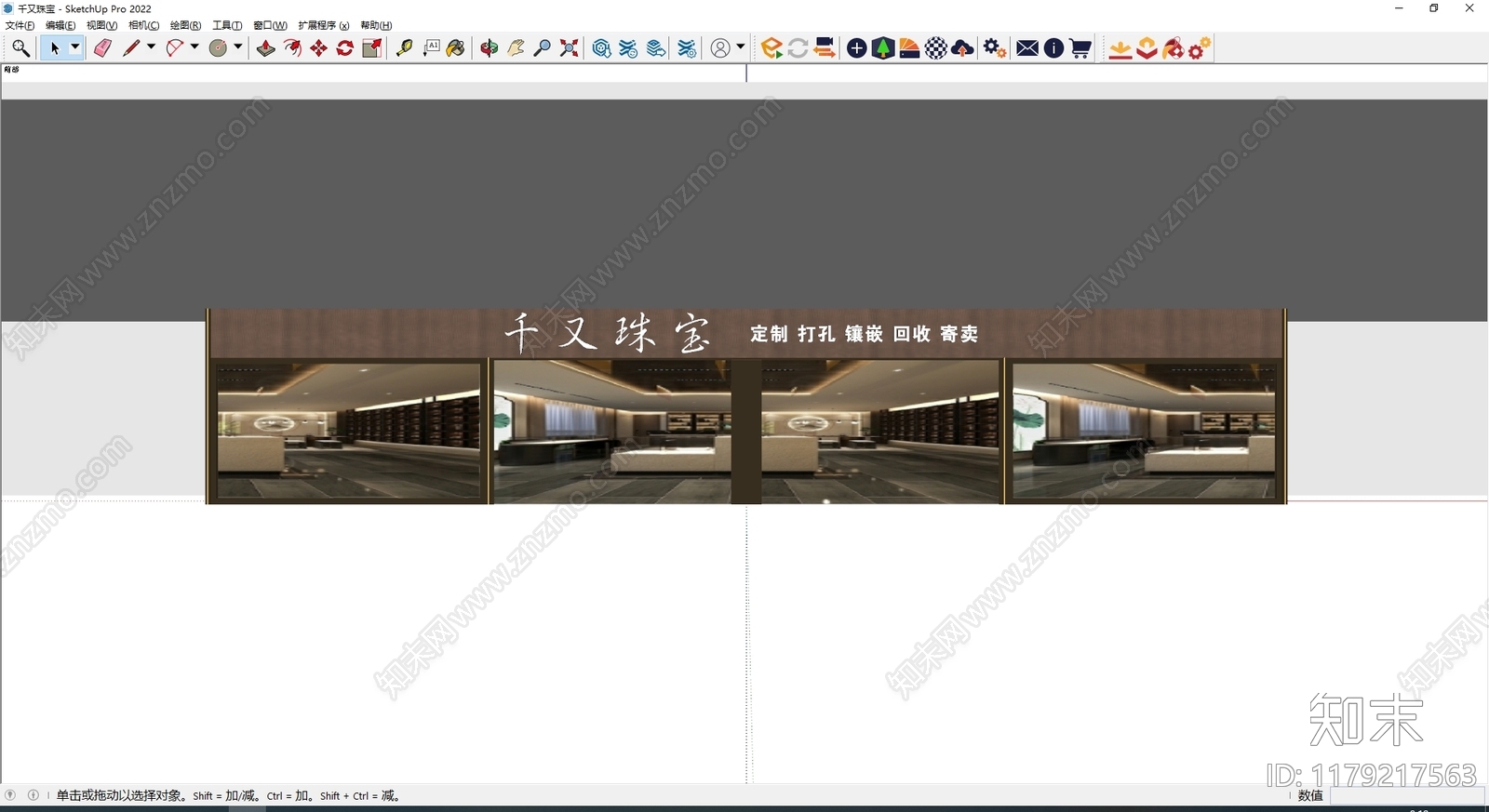Activate the Tape Measure tool
Screen dimensions: 1489x812
404,48
